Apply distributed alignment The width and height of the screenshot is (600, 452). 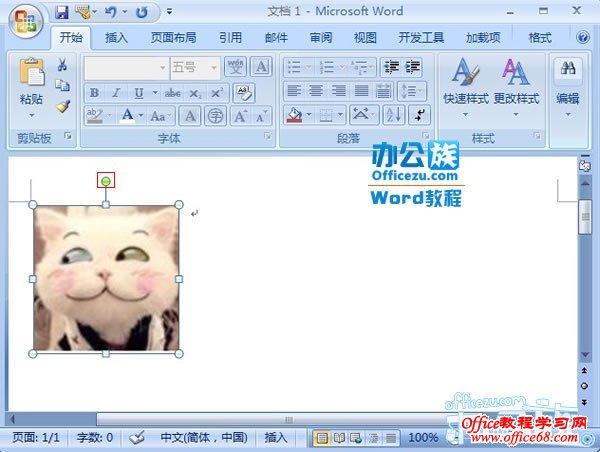383,91
